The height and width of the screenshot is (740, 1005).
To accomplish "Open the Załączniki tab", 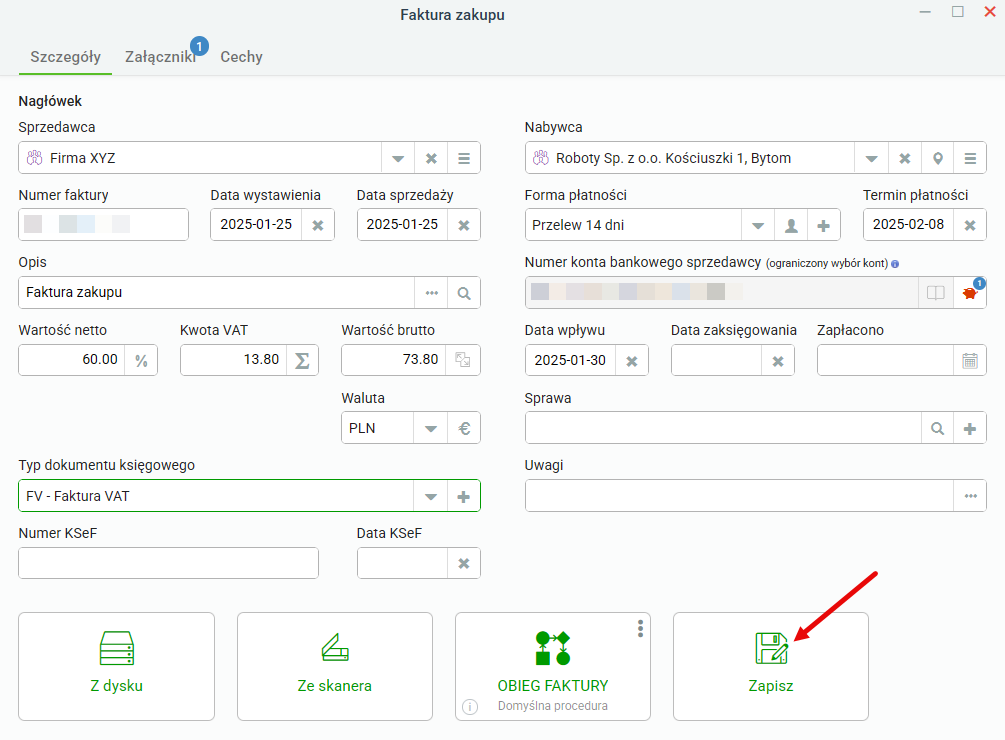I will coord(160,56).
